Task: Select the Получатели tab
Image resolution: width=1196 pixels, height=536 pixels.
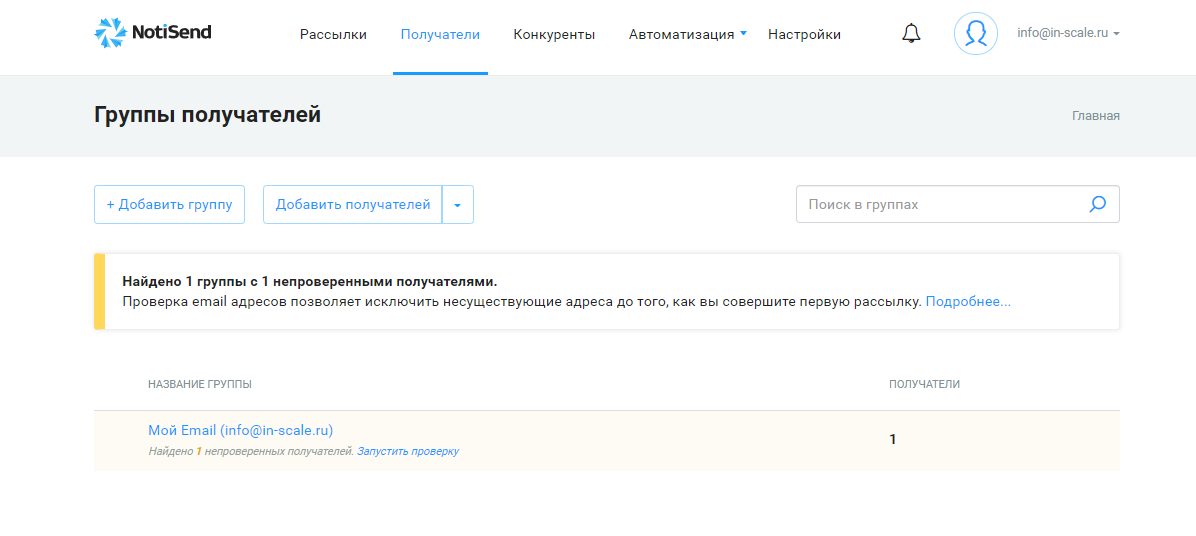Action: (440, 34)
